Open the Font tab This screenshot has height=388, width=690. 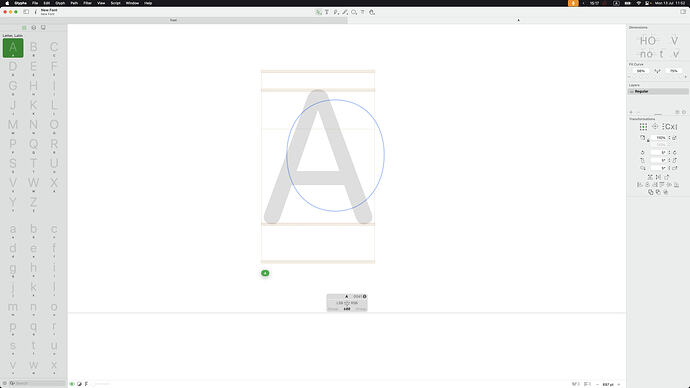click(173, 20)
